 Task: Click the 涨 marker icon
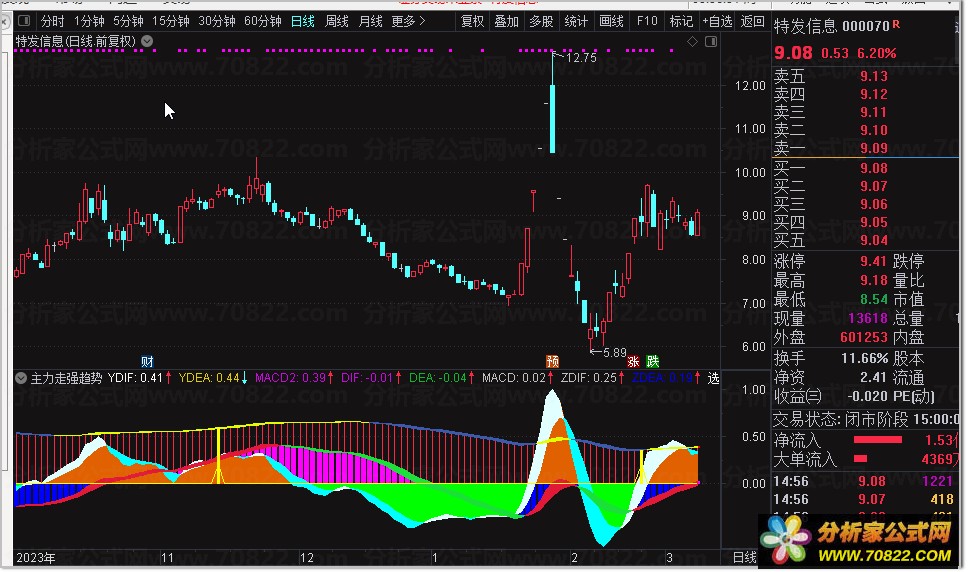(x=633, y=361)
